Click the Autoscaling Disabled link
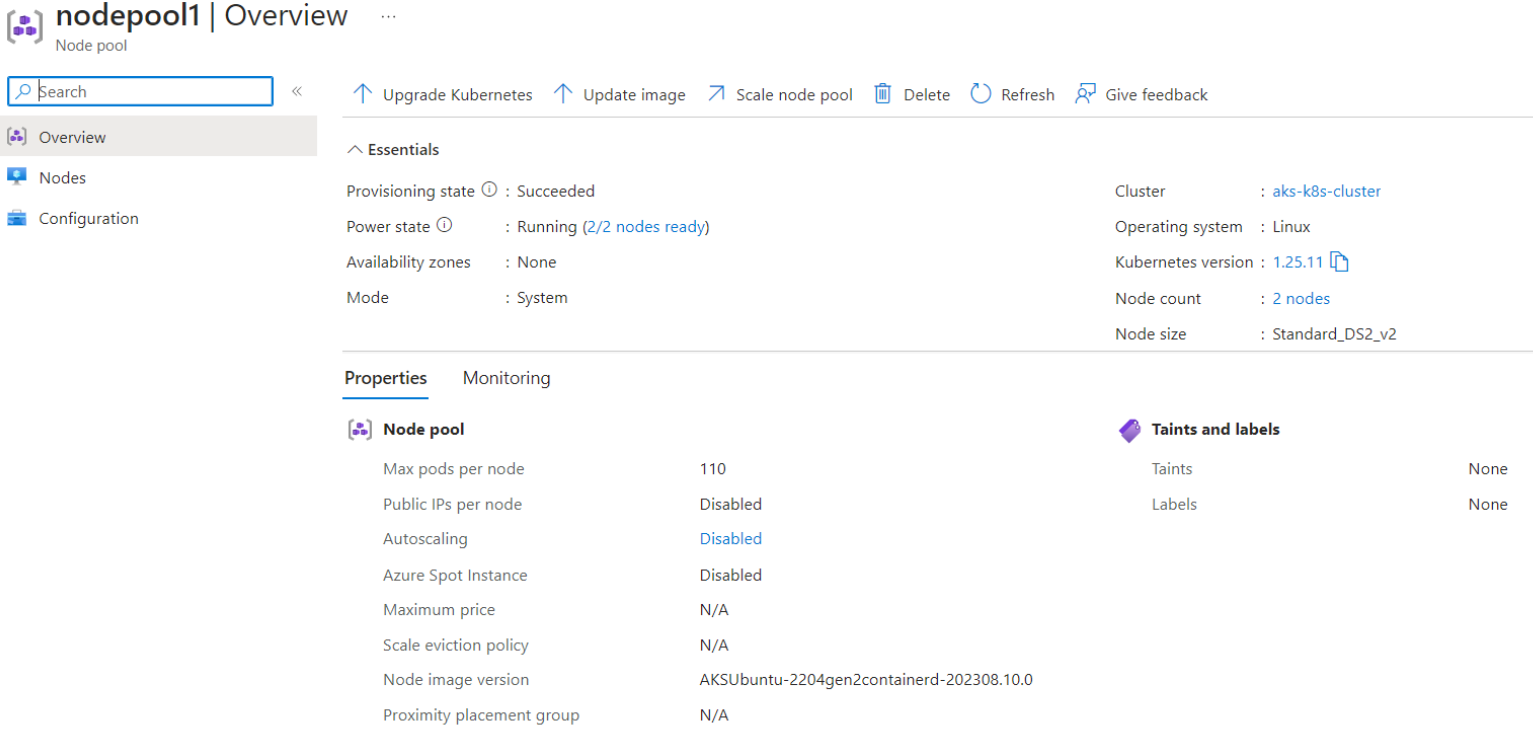Screen dimensions: 1533x752 click(x=730, y=539)
